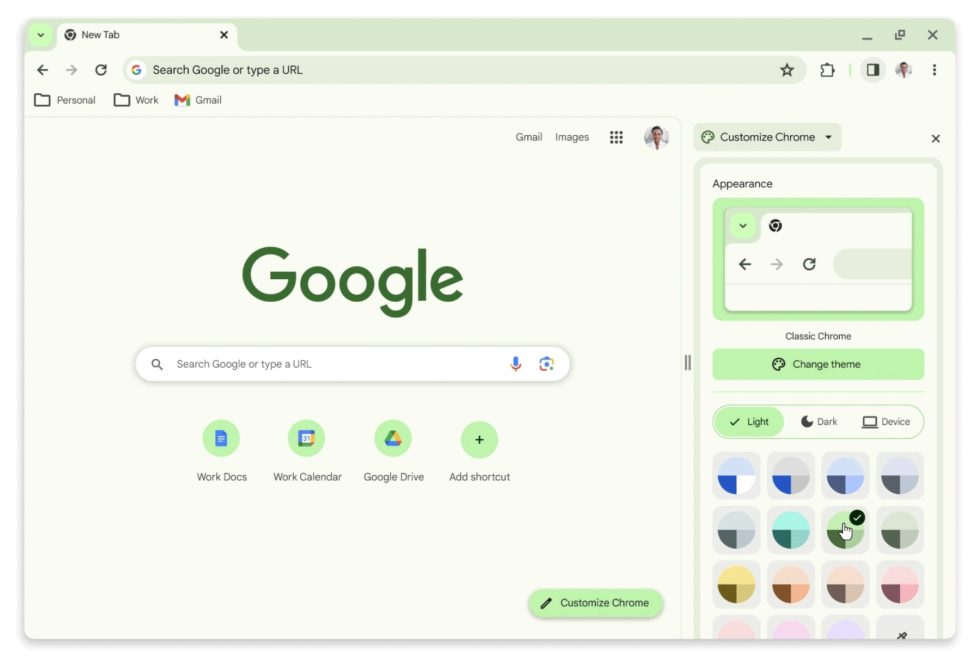Toggle the side panel icon in toolbar
This screenshot has width=980, height=660.
(872, 70)
